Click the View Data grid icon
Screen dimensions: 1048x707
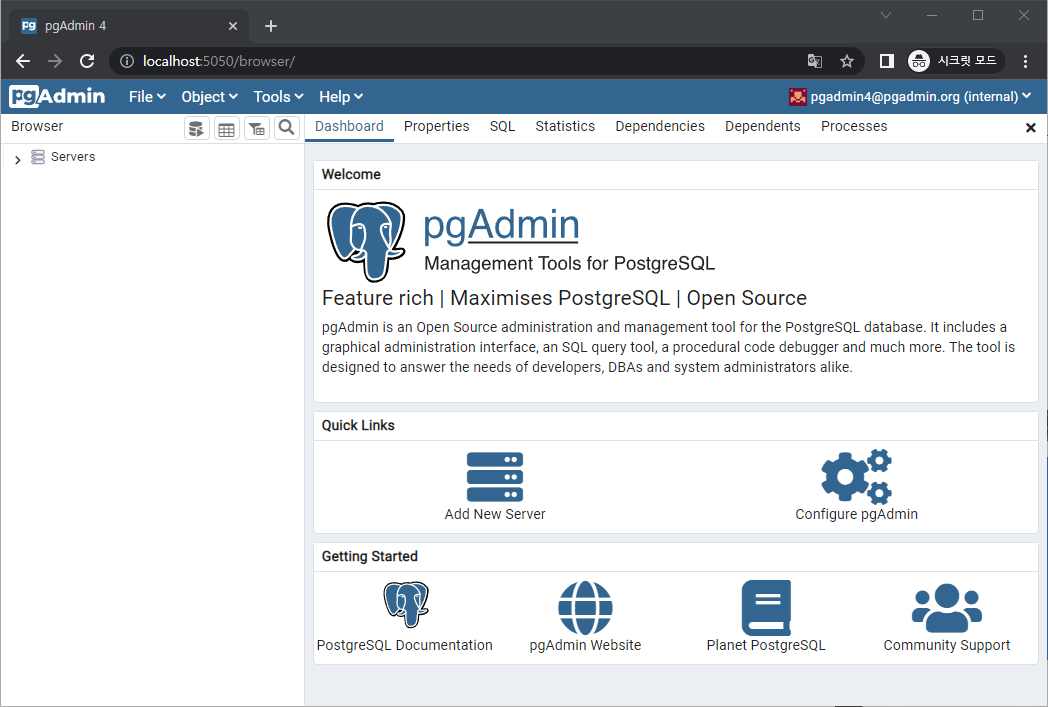[226, 127]
